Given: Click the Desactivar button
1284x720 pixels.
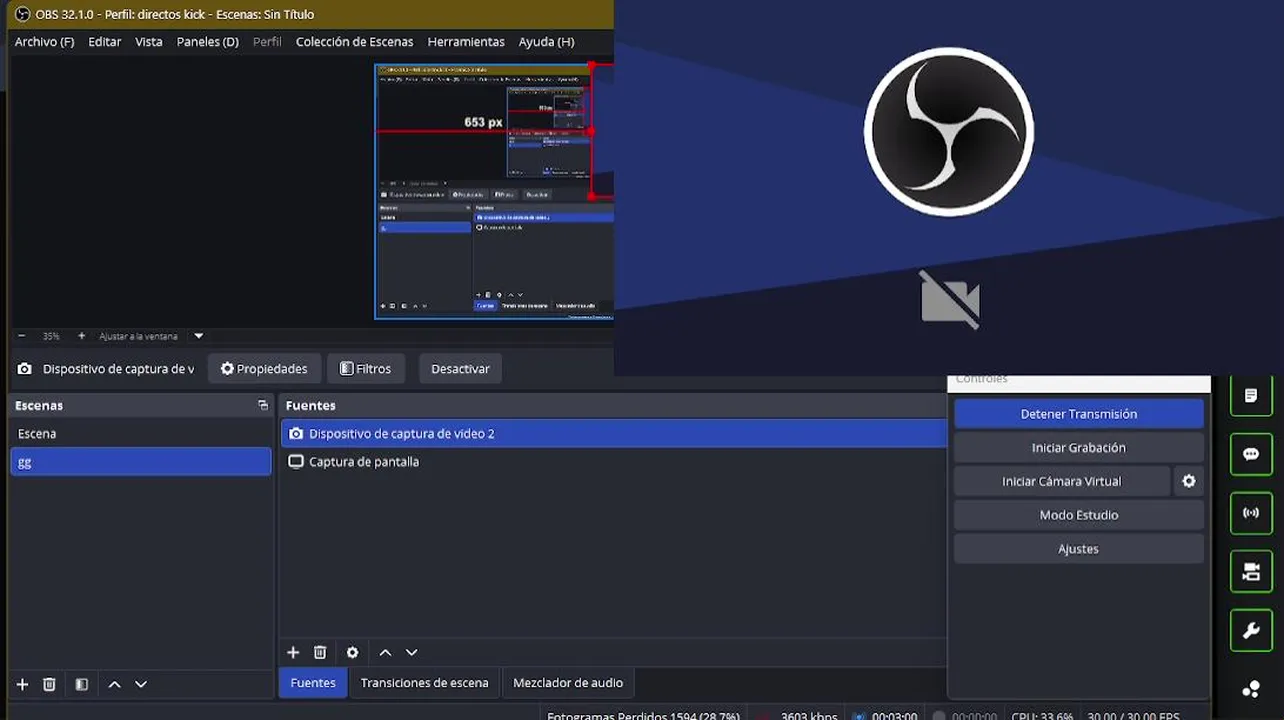Looking at the screenshot, I should [x=460, y=369].
